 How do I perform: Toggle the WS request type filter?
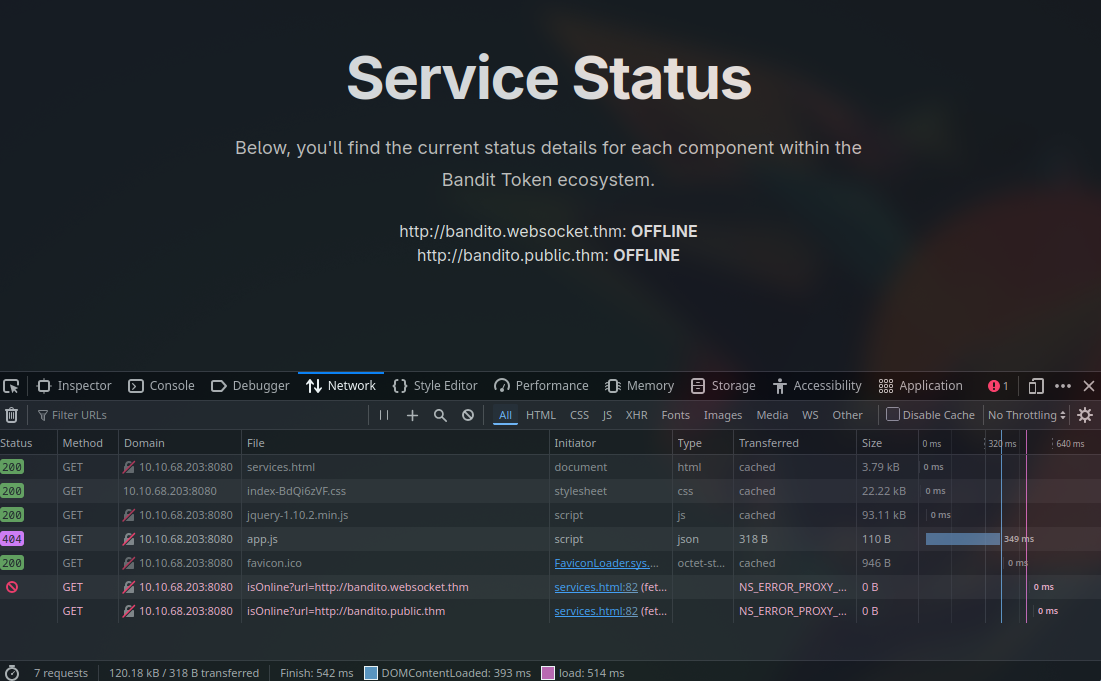[810, 415]
